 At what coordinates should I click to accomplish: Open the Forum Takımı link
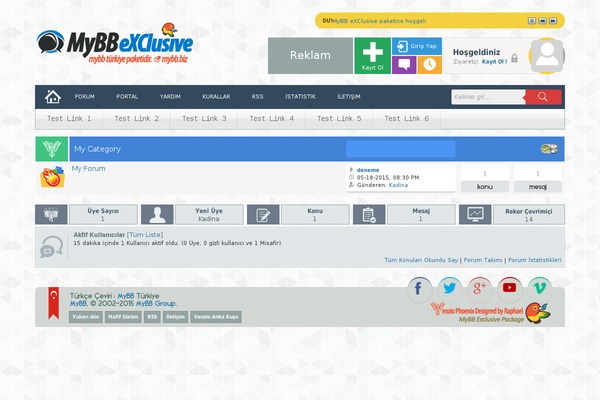[x=483, y=260]
